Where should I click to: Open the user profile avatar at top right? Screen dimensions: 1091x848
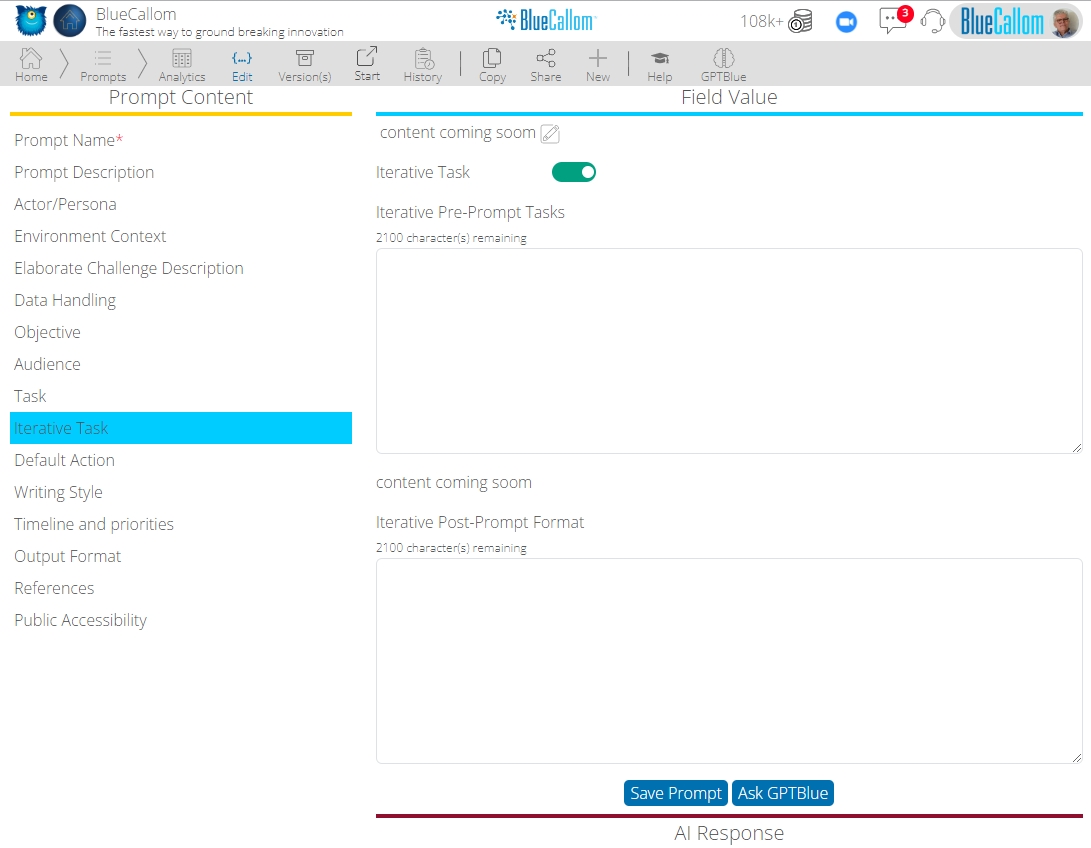click(1065, 21)
